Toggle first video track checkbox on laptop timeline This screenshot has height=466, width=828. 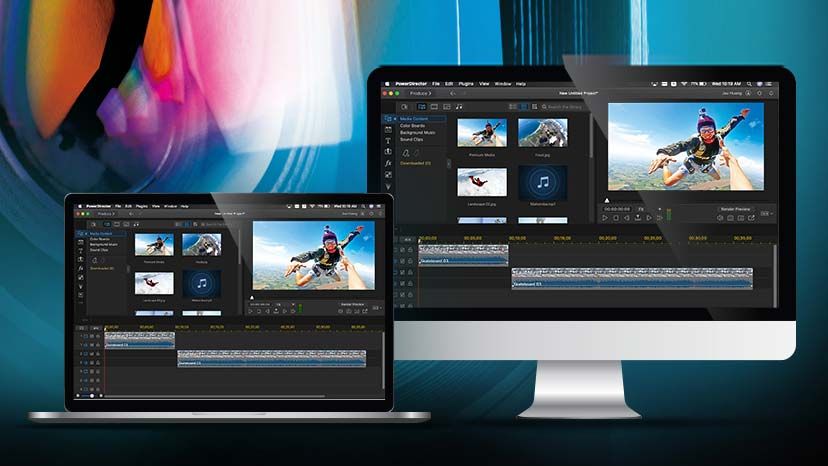tap(92, 336)
